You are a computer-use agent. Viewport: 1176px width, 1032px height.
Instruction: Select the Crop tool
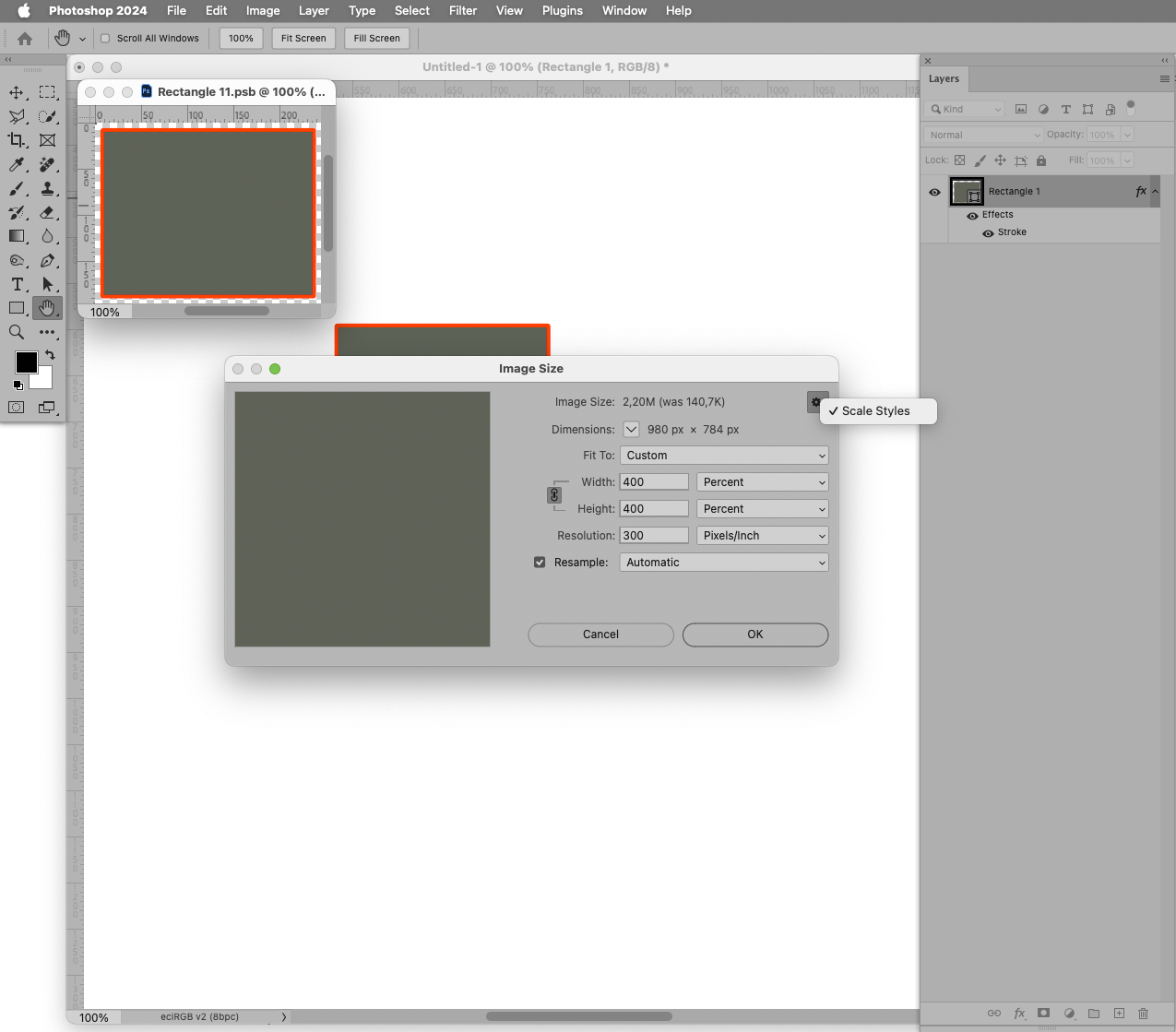coord(16,140)
